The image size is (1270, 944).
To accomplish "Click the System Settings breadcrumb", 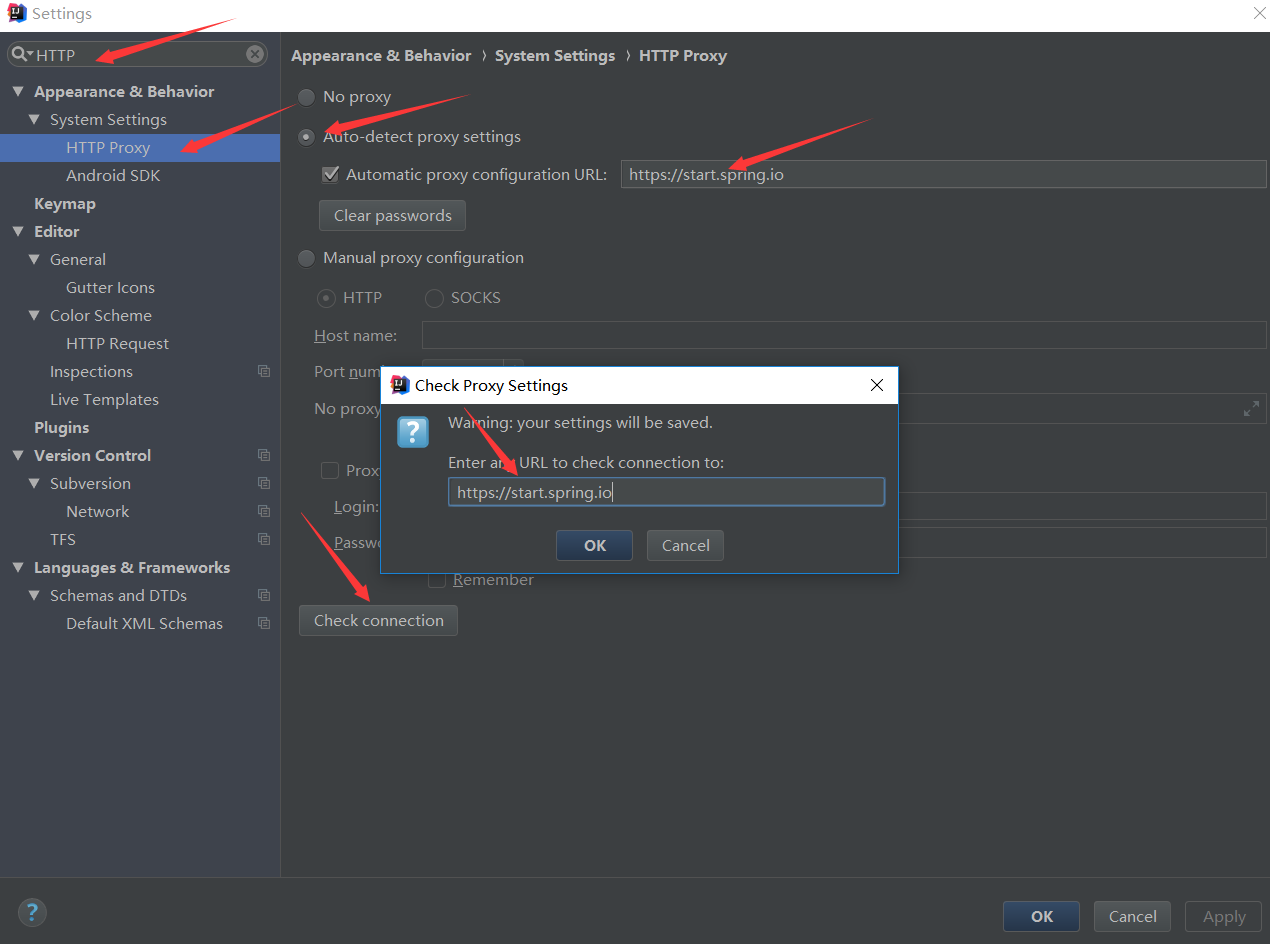I will click(x=555, y=56).
